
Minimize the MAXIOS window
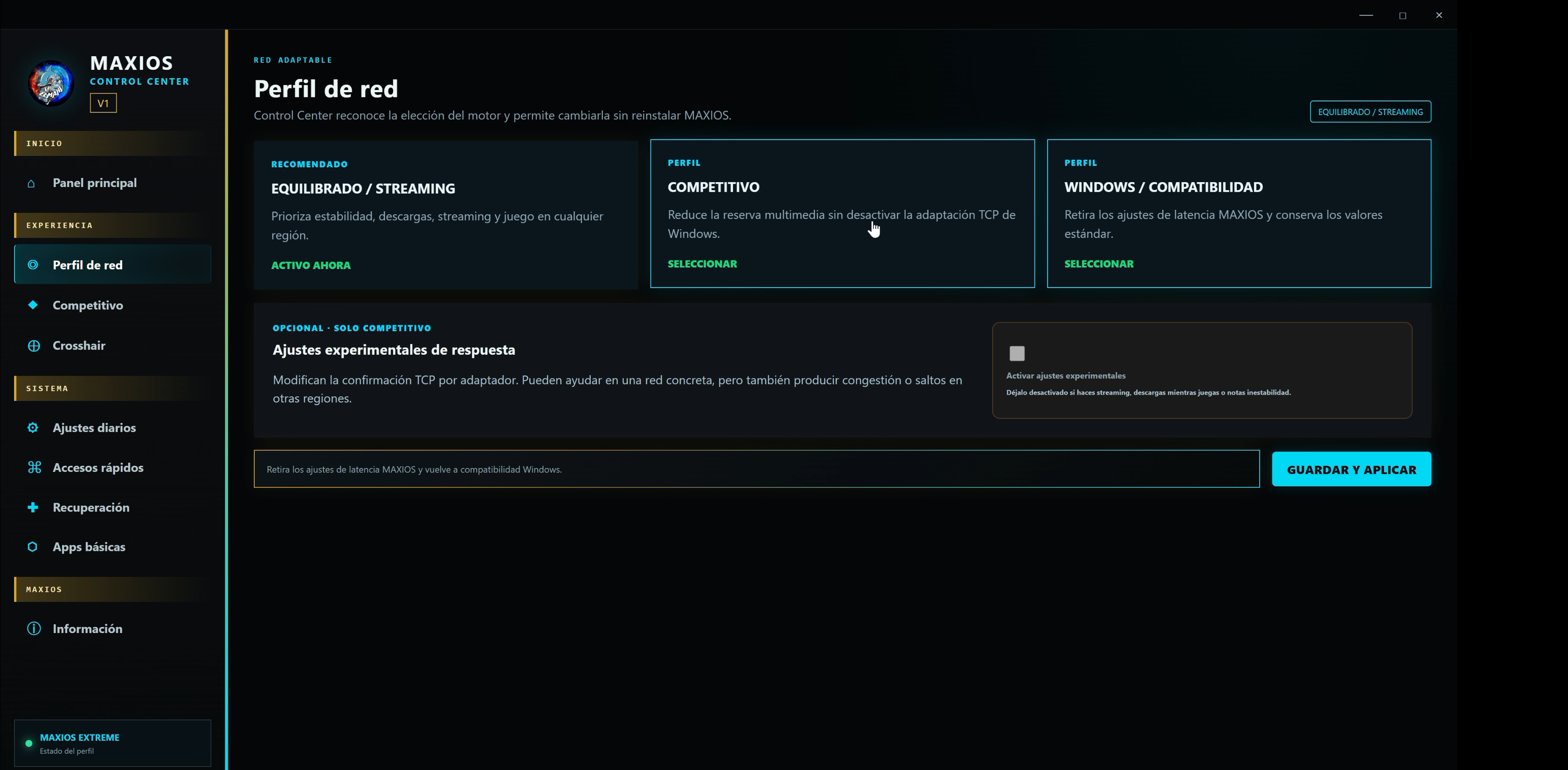[1366, 15]
